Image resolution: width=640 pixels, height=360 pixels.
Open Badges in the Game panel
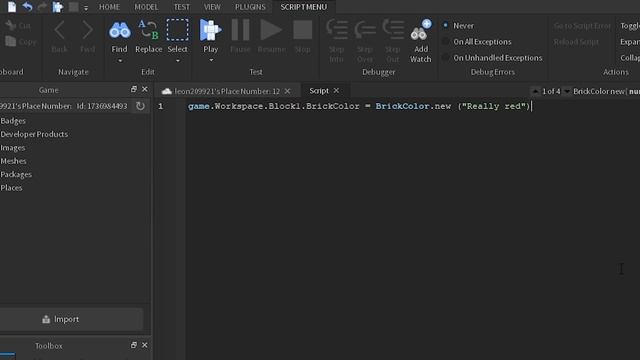pyautogui.click(x=13, y=121)
